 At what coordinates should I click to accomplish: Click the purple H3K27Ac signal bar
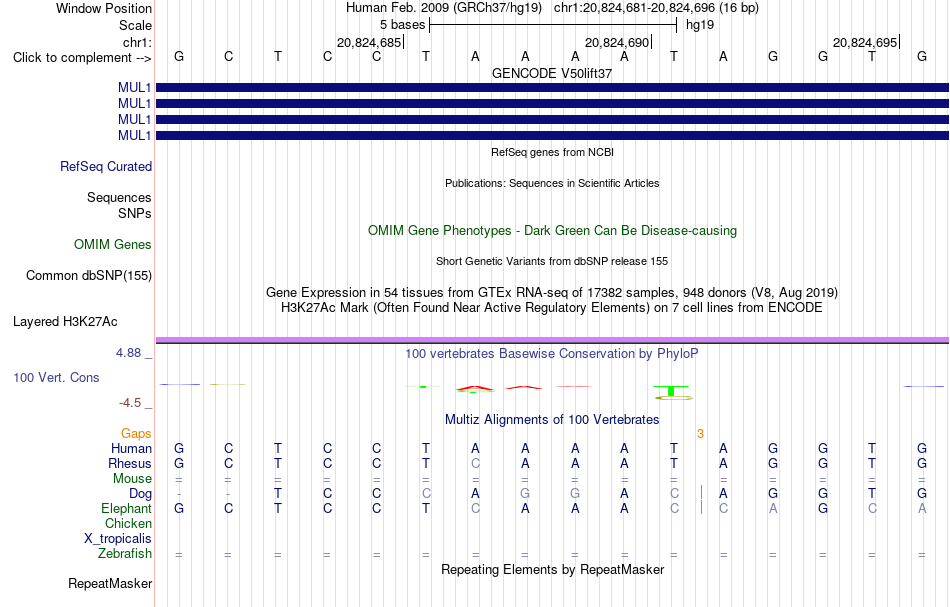552,340
